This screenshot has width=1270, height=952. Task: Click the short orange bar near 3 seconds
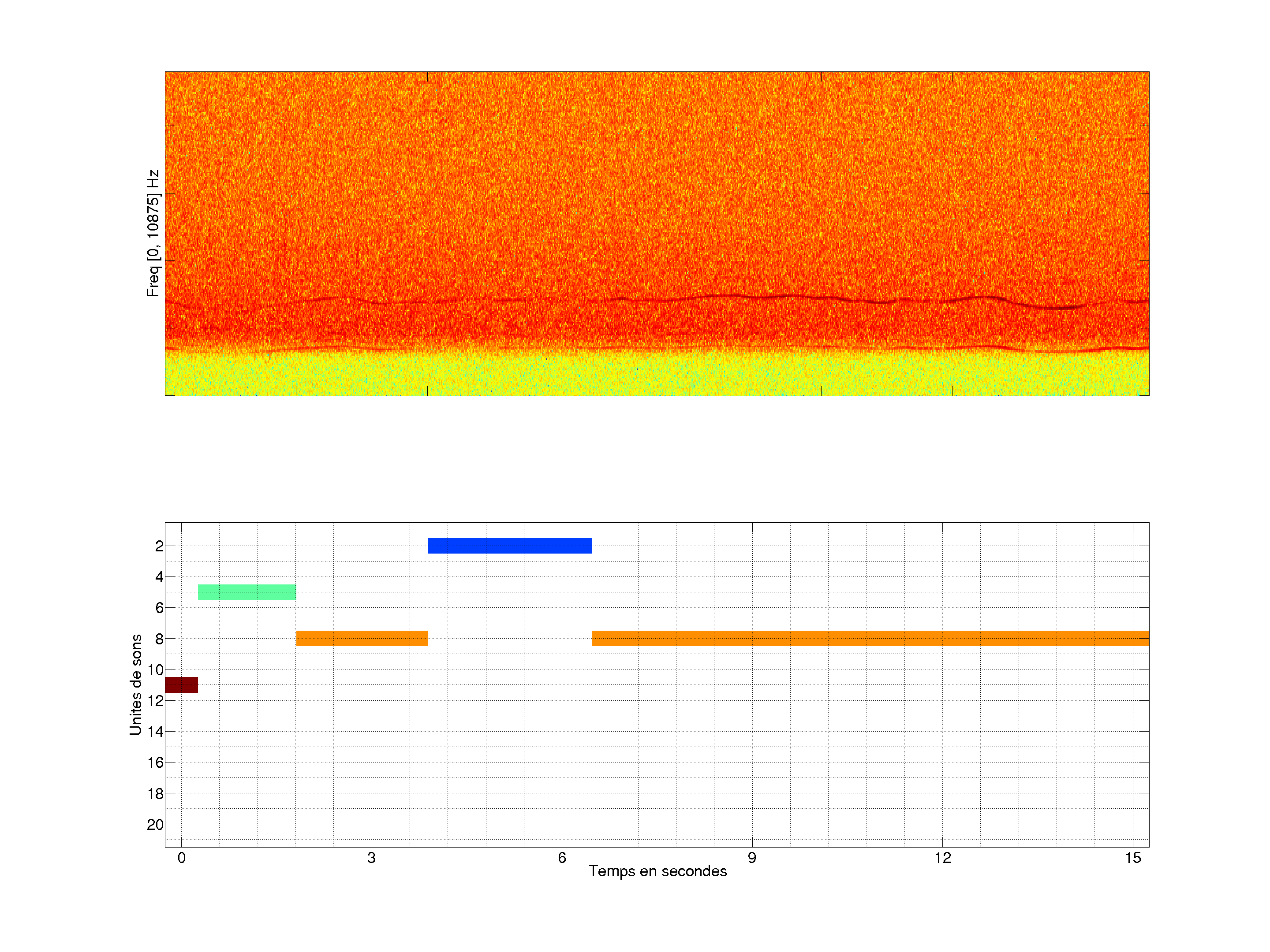coord(362,638)
